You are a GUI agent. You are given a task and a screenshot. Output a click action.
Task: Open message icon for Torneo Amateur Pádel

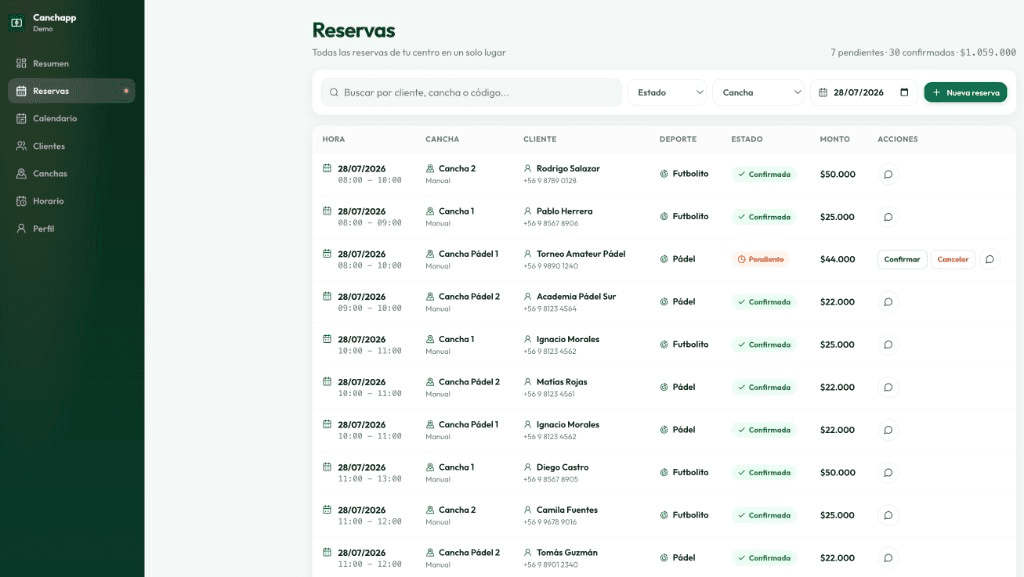coord(989,259)
